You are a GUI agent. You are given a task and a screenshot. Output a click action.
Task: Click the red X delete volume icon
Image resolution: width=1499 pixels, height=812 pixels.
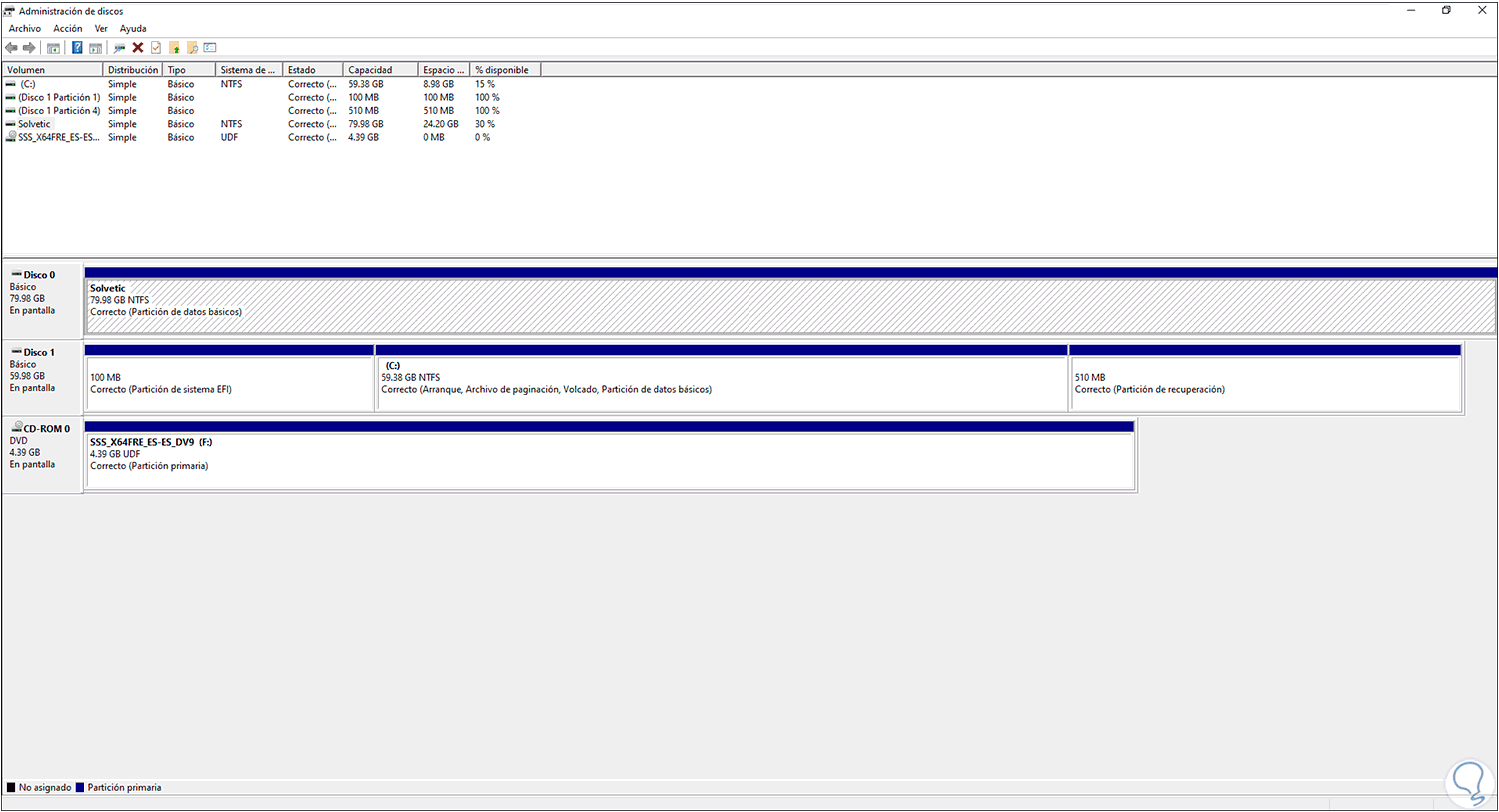(x=137, y=47)
